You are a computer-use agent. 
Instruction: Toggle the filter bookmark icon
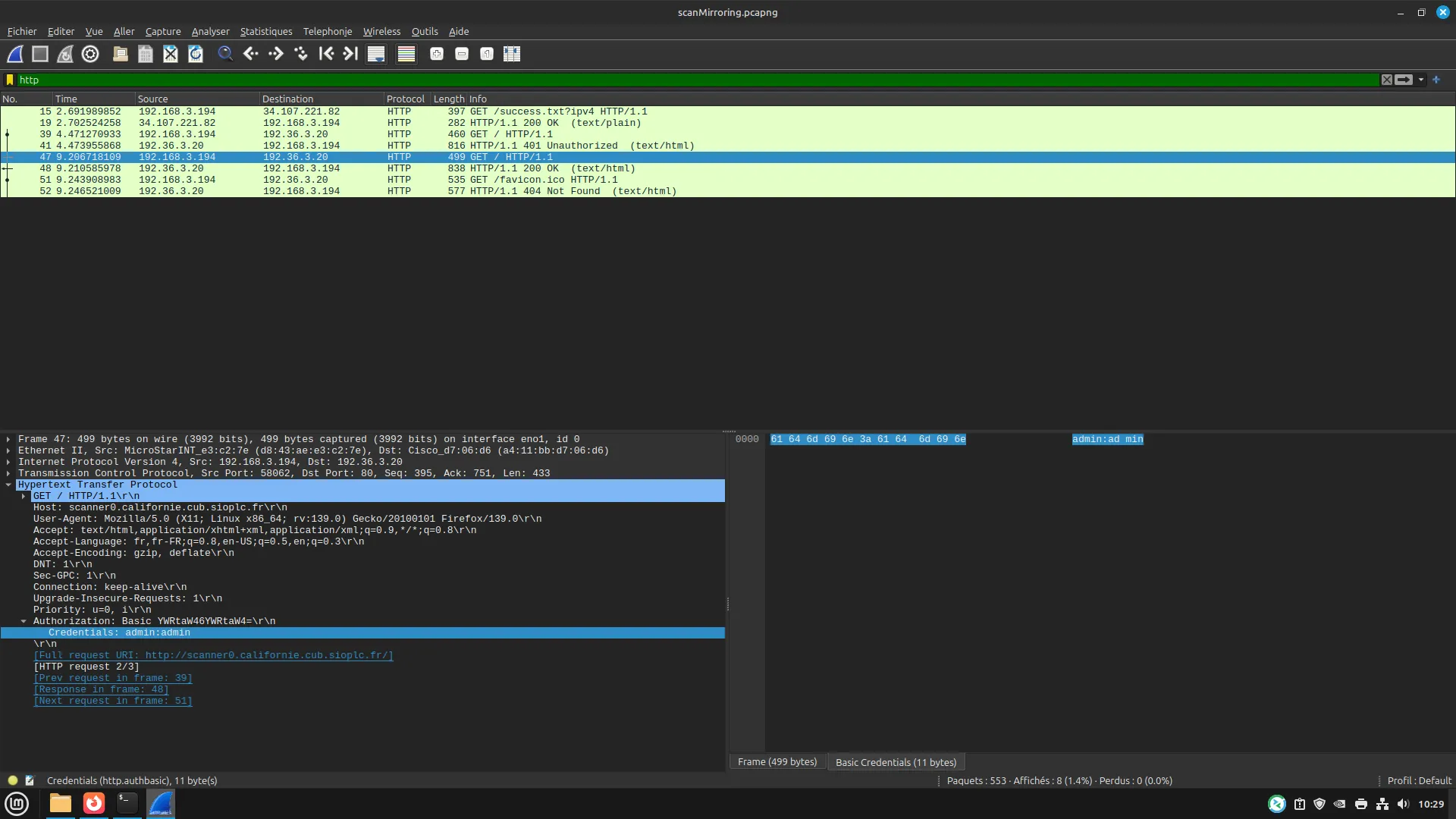pyautogui.click(x=10, y=80)
